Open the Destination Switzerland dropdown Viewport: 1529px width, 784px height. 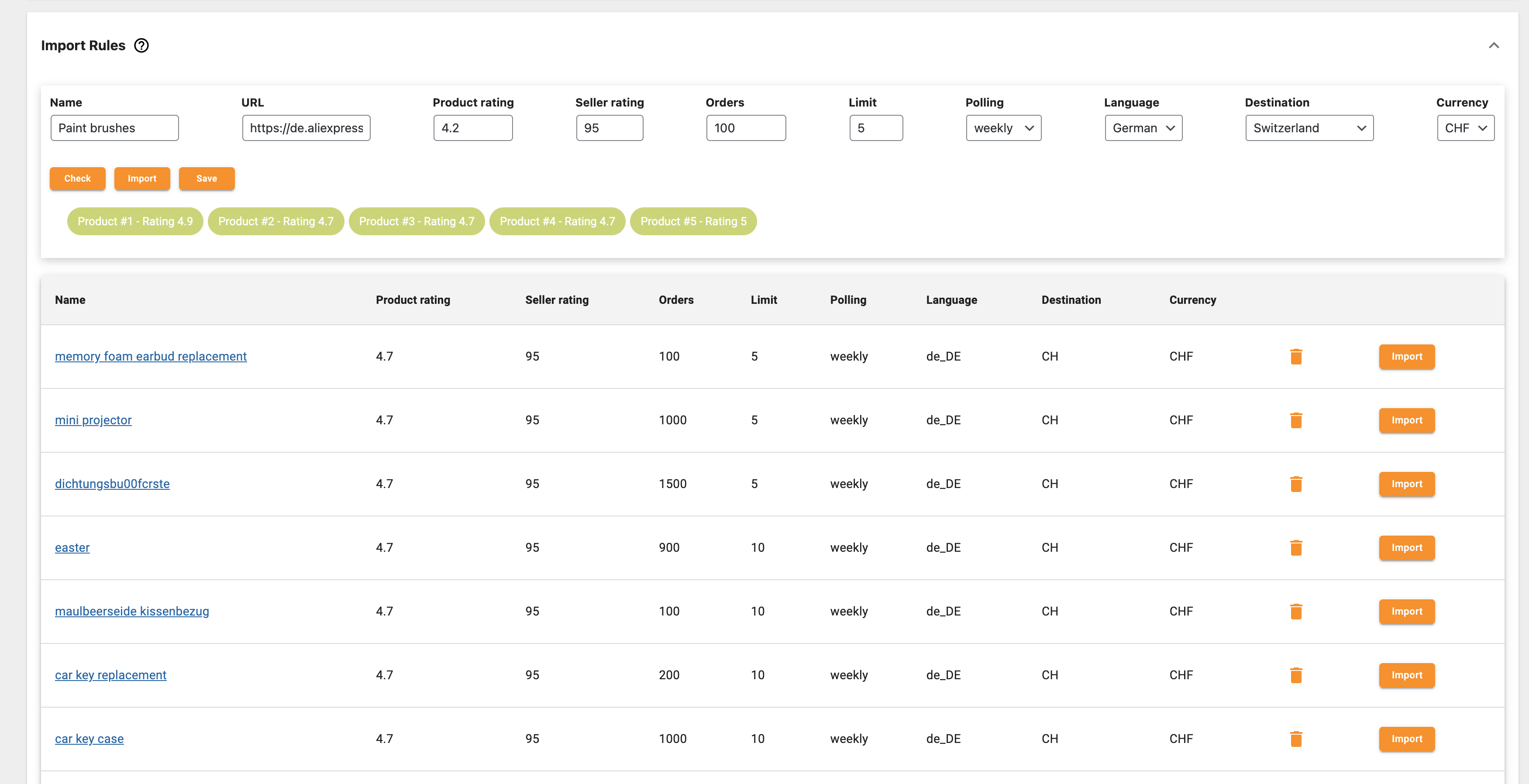[x=1309, y=128]
